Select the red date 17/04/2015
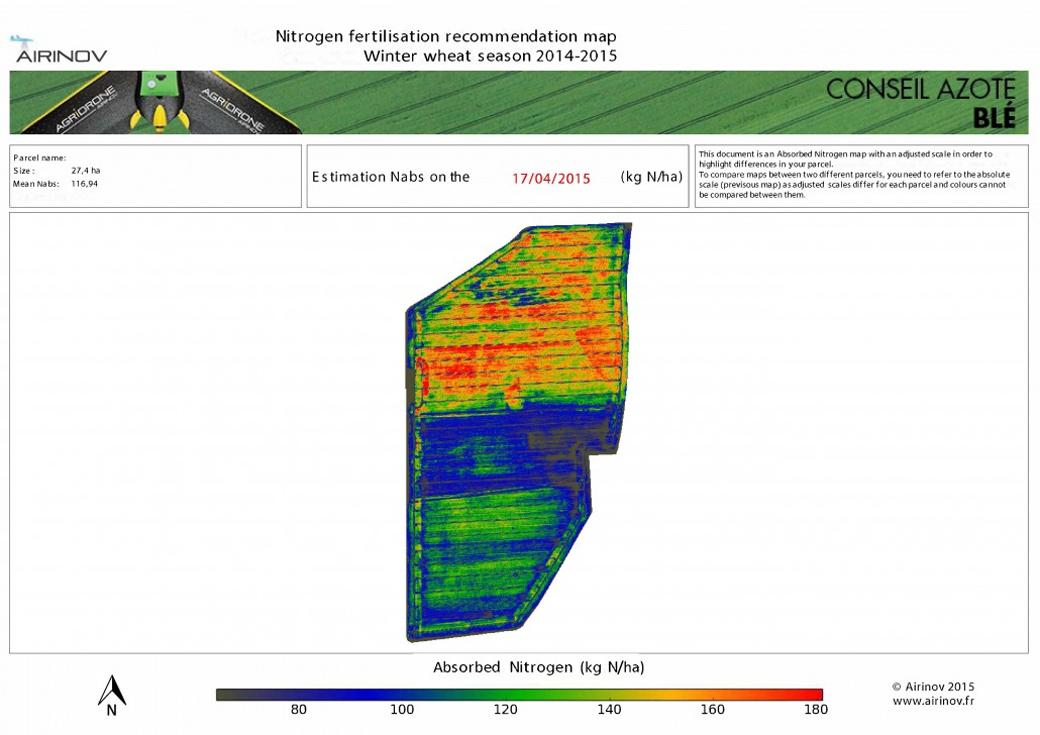The height and width of the screenshot is (735, 1040). tap(551, 178)
